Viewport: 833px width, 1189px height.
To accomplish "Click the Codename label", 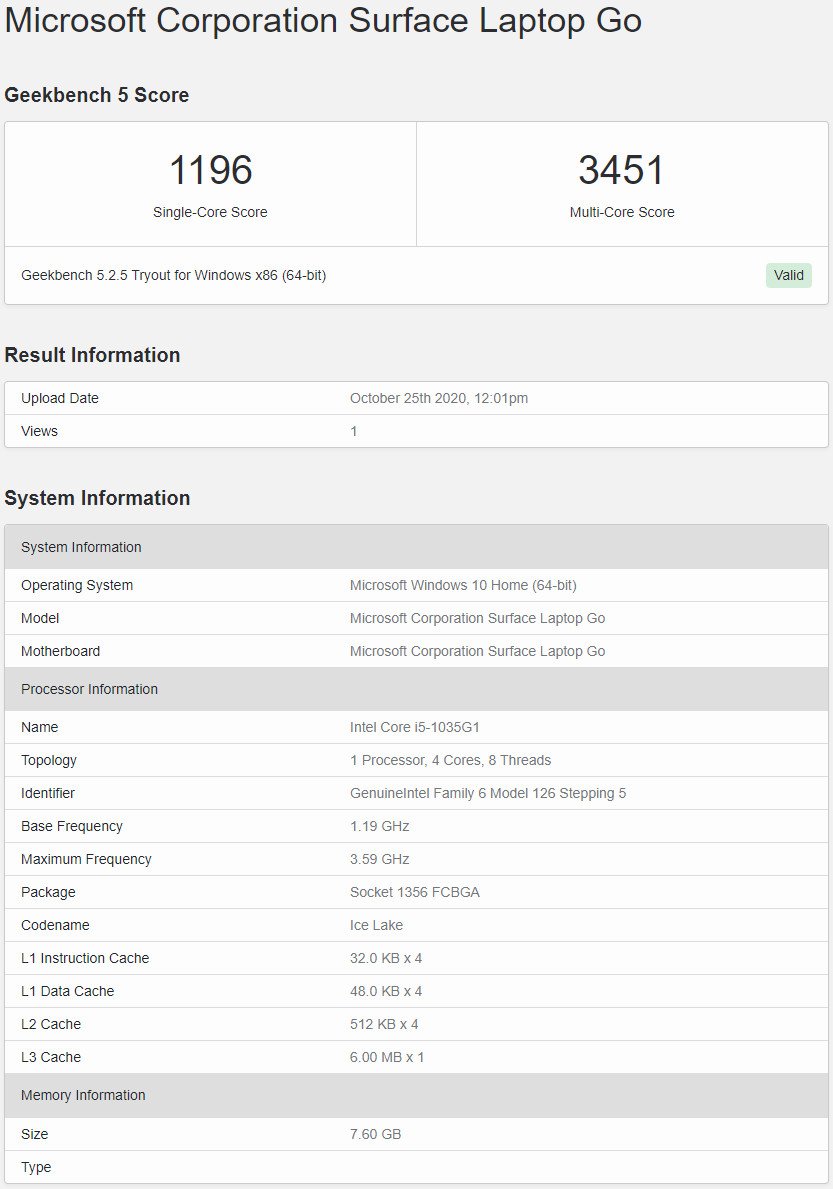I will tap(55, 925).
